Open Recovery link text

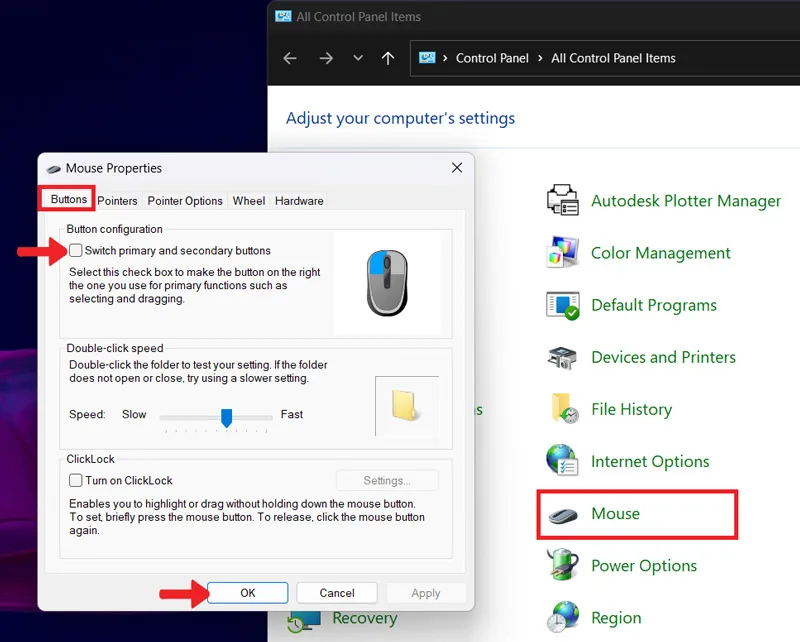coord(365,618)
